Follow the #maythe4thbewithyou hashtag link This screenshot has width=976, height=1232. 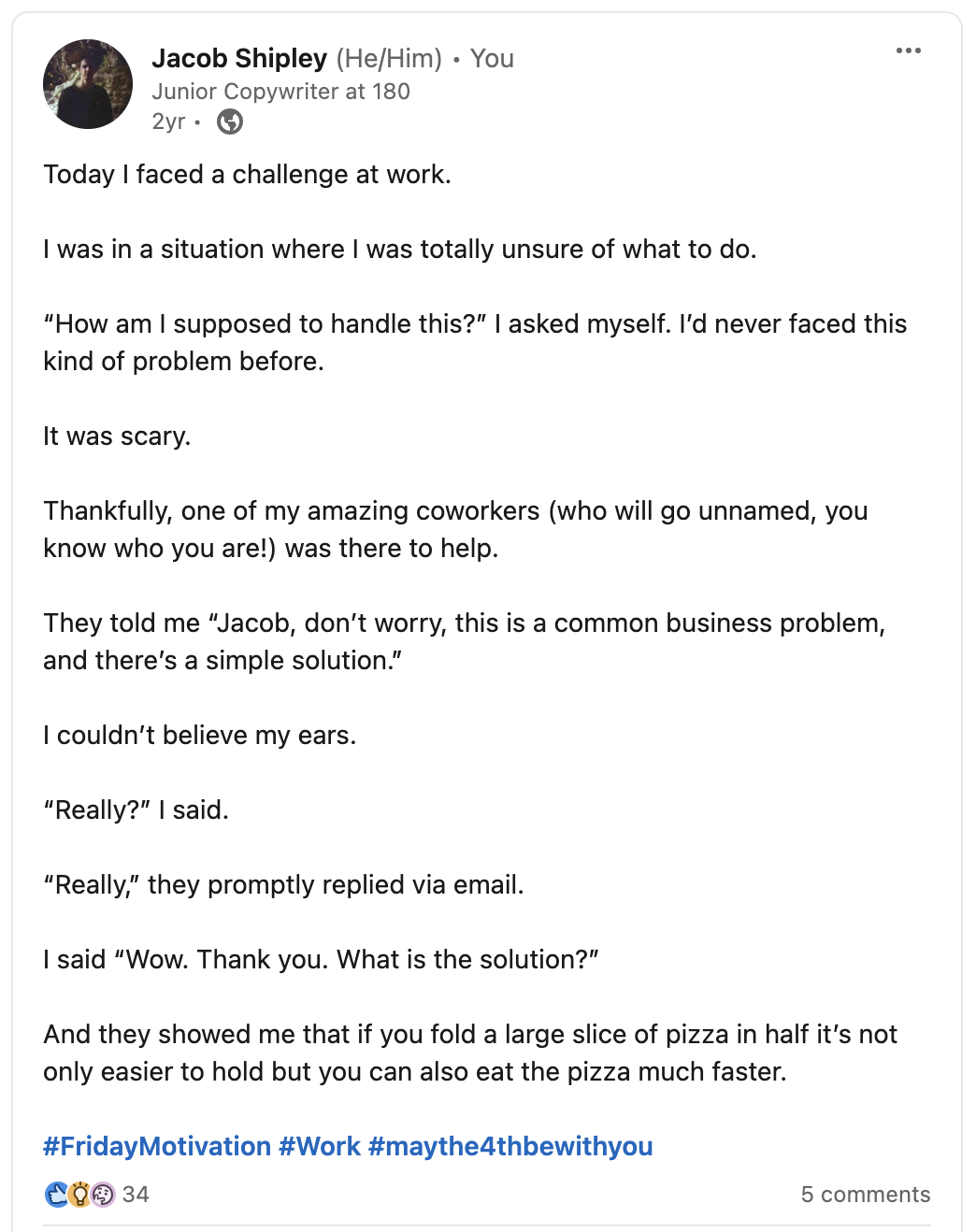click(x=510, y=1146)
